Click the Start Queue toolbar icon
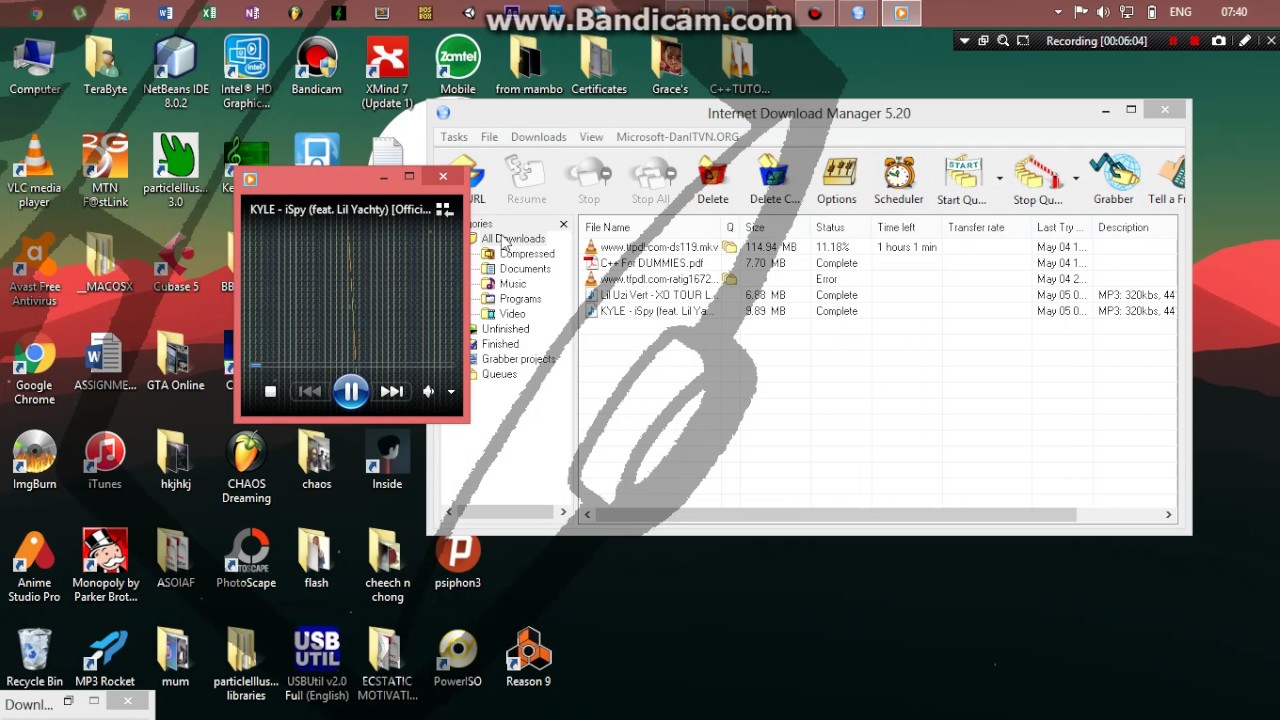 tap(962, 180)
